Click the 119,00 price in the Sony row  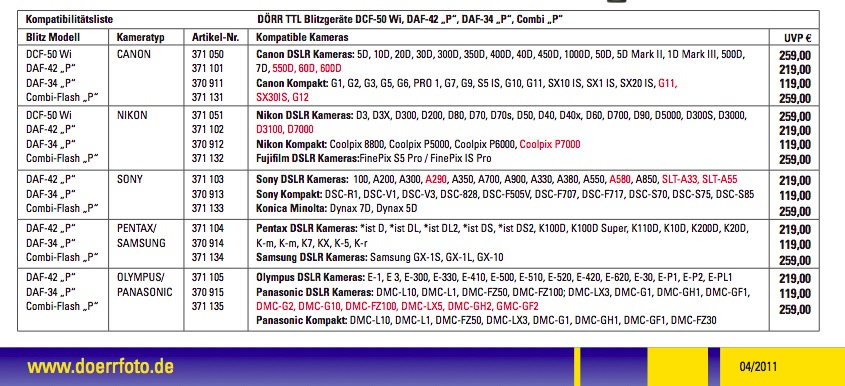(794, 196)
